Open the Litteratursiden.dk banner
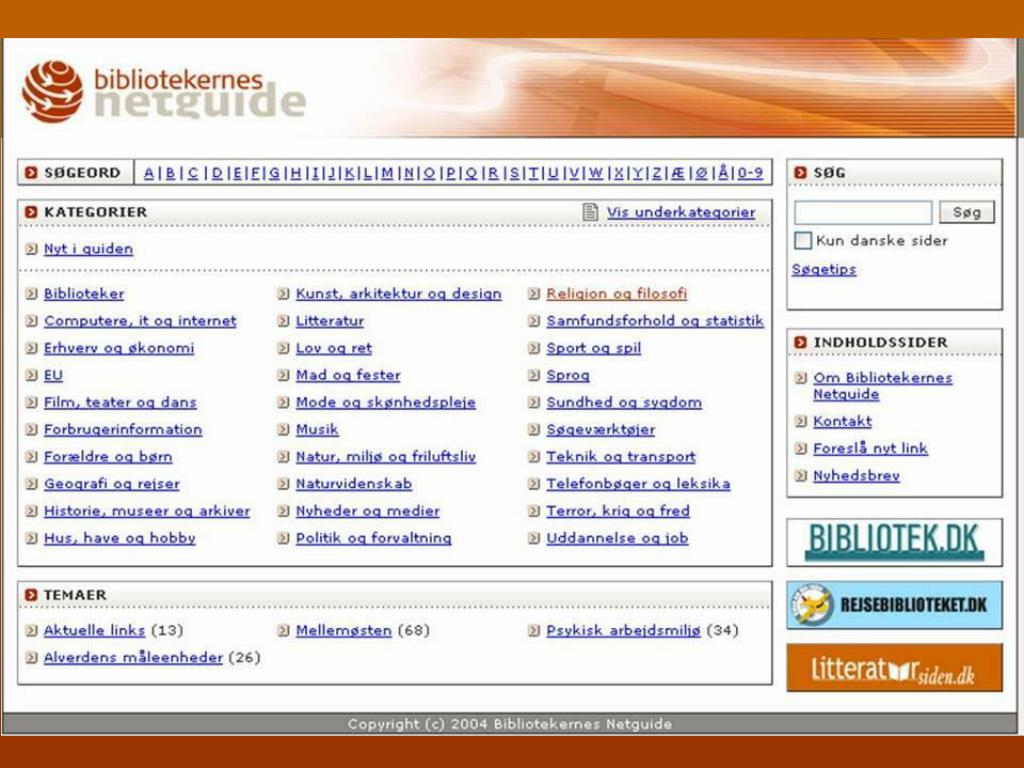 click(x=894, y=667)
